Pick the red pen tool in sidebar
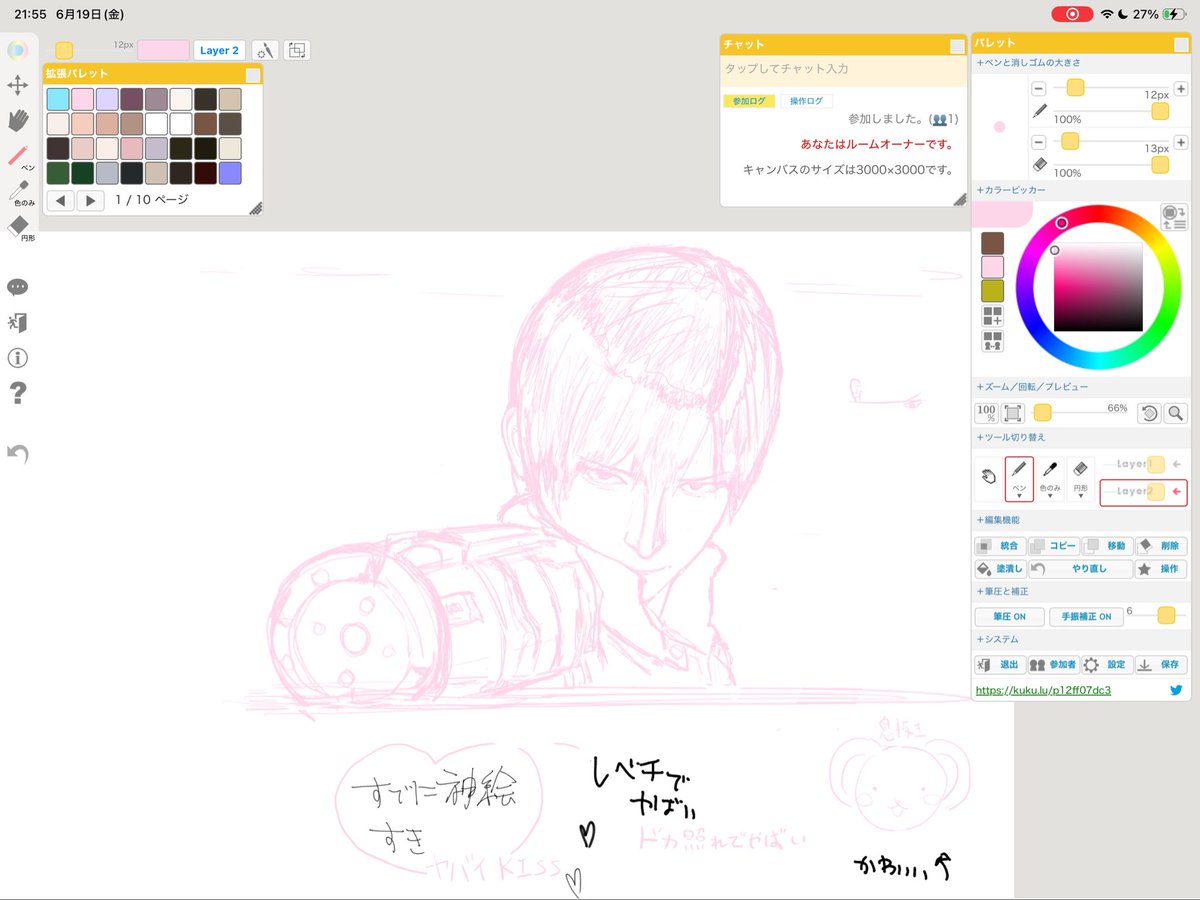The image size is (1200, 900). 18,156
